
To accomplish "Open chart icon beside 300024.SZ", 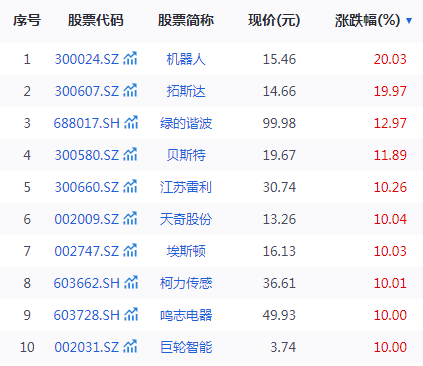I will [x=130, y=58].
